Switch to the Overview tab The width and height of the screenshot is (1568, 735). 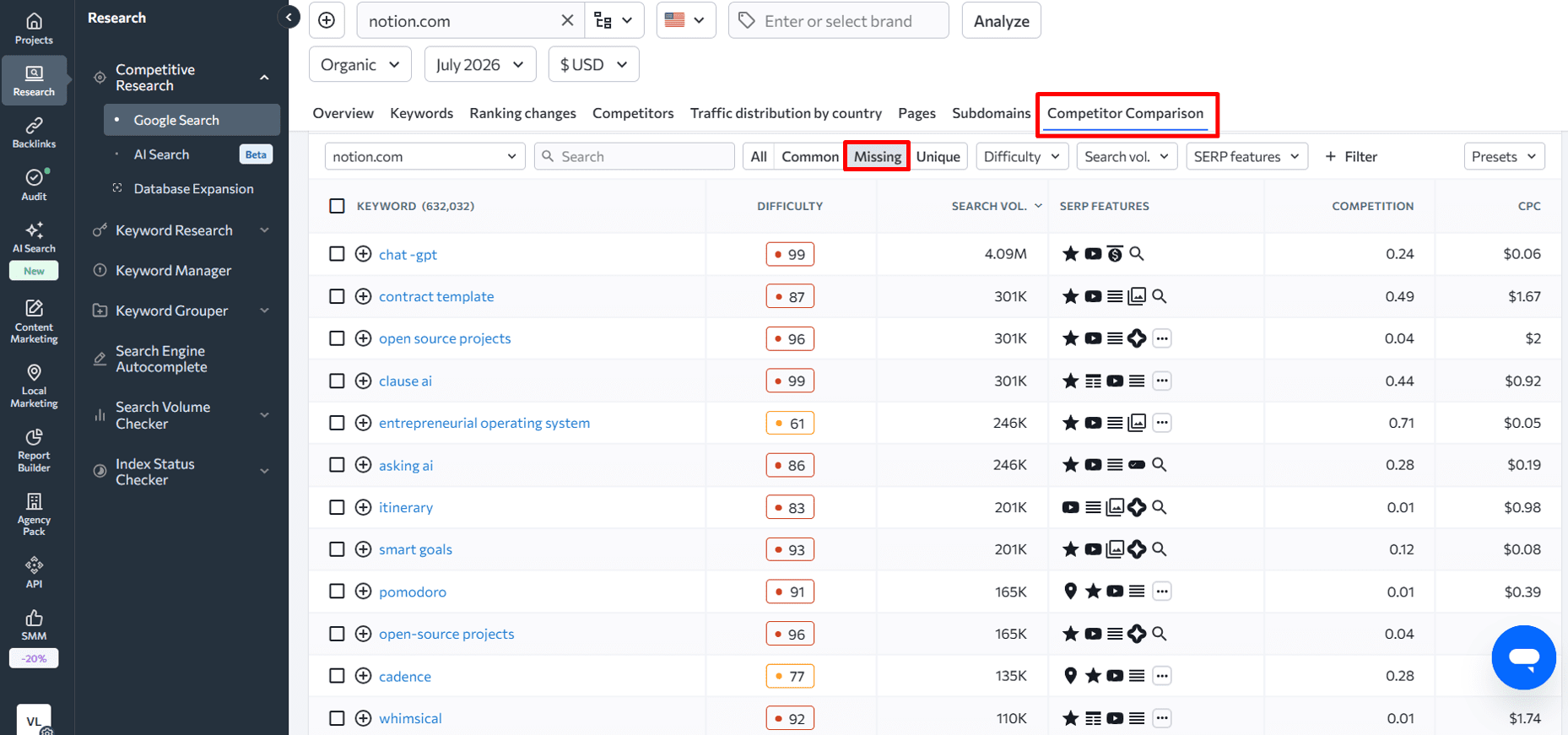click(x=343, y=113)
